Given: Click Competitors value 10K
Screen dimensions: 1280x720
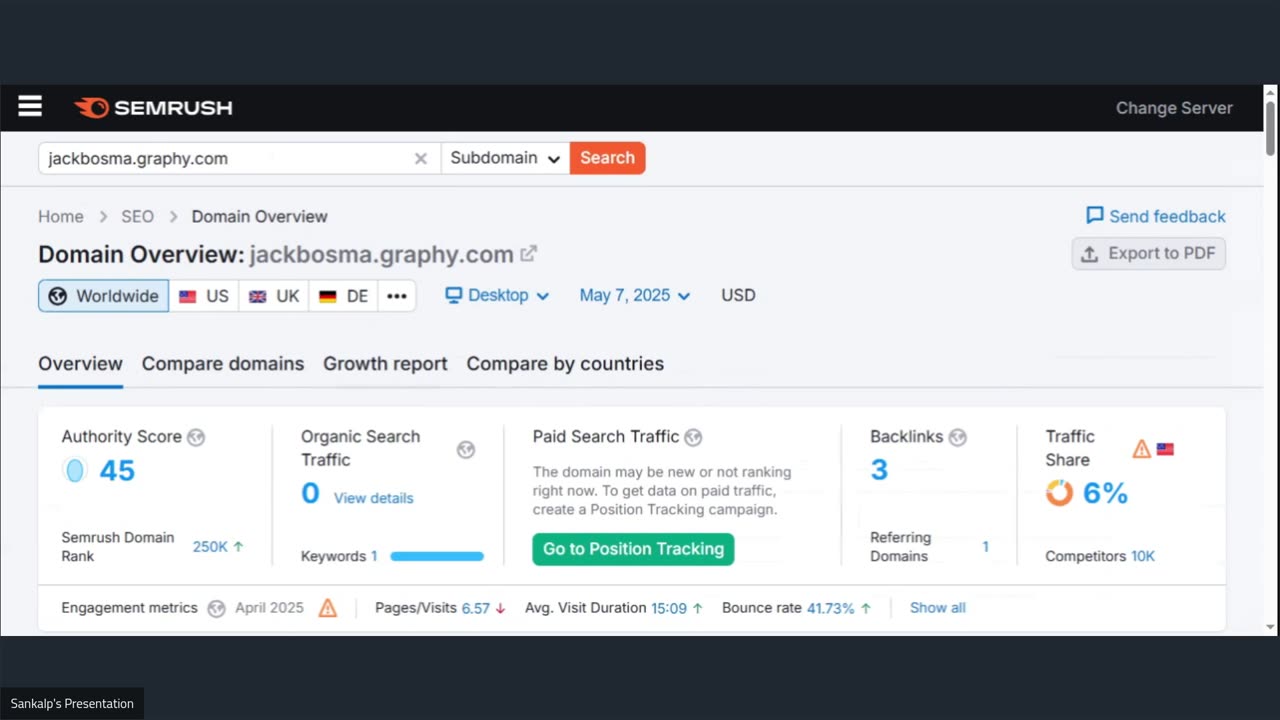Looking at the screenshot, I should click(1143, 556).
